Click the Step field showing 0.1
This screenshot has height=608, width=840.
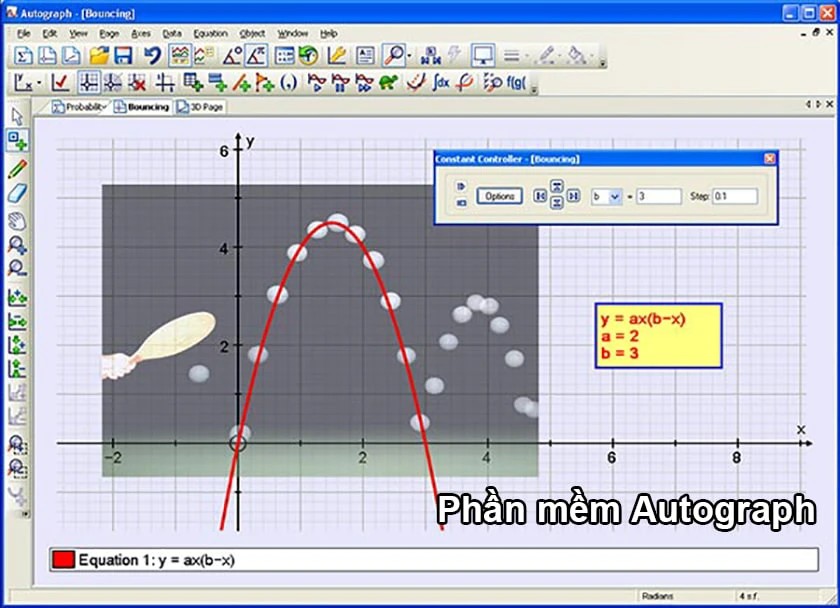pyautogui.click(x=735, y=197)
